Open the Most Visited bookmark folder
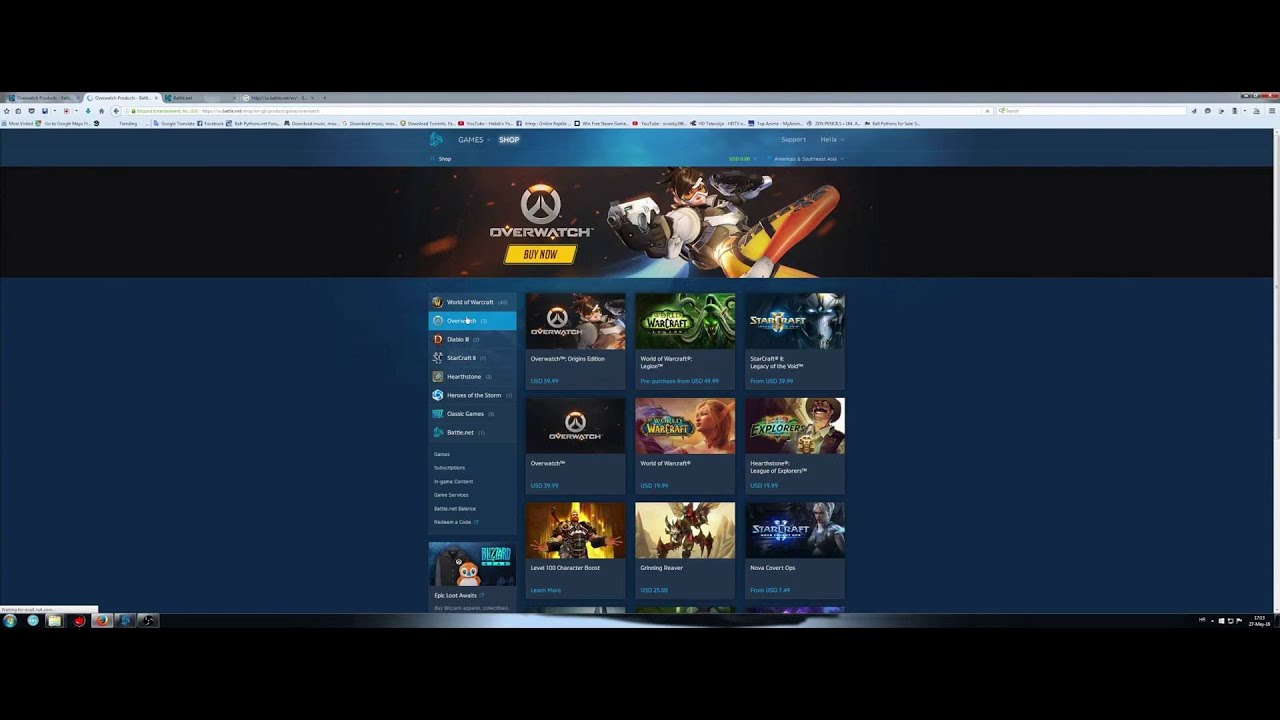Viewport: 1280px width, 720px height. pyautogui.click(x=18, y=124)
